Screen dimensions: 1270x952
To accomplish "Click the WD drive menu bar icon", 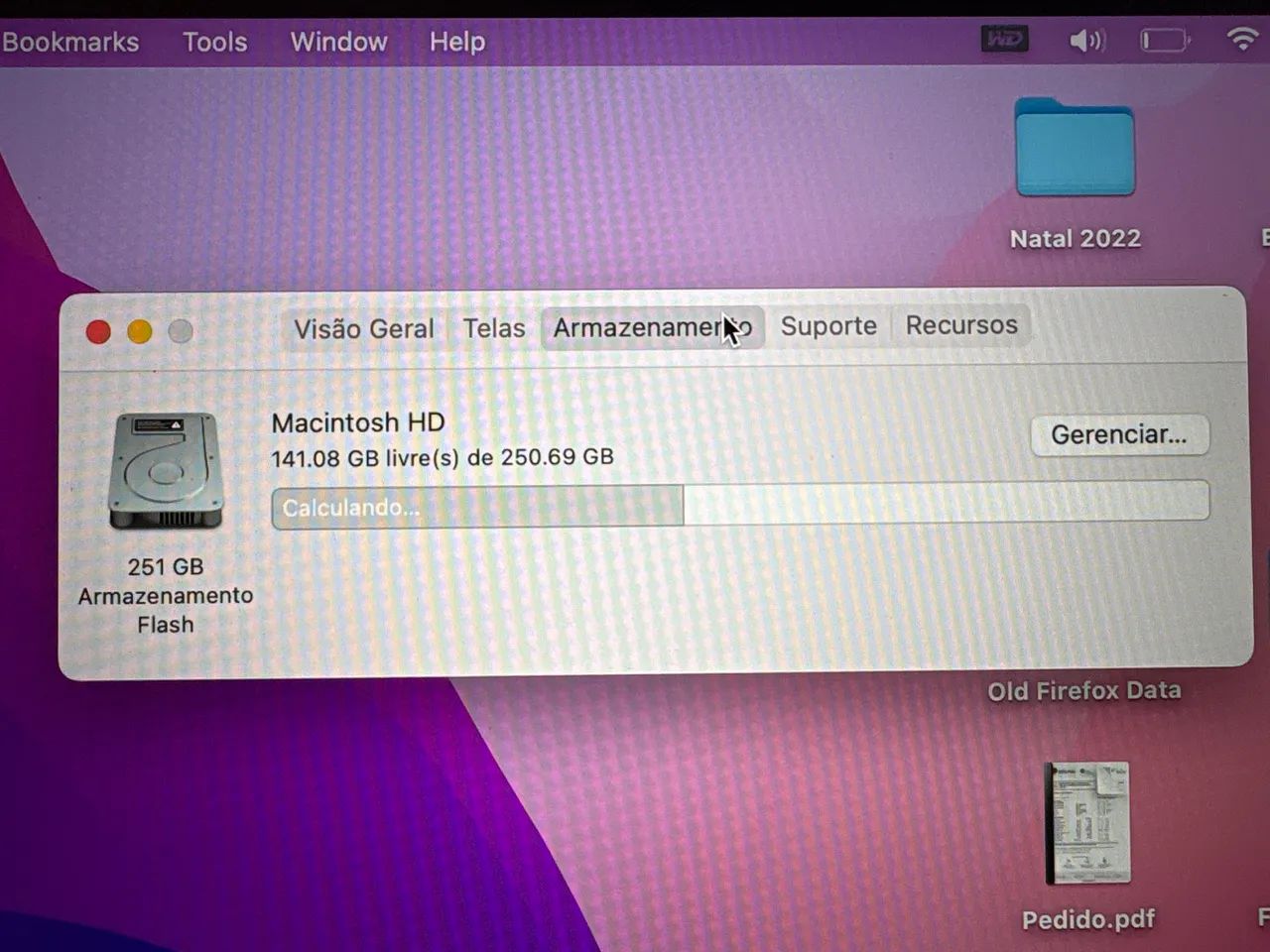I will (1004, 40).
